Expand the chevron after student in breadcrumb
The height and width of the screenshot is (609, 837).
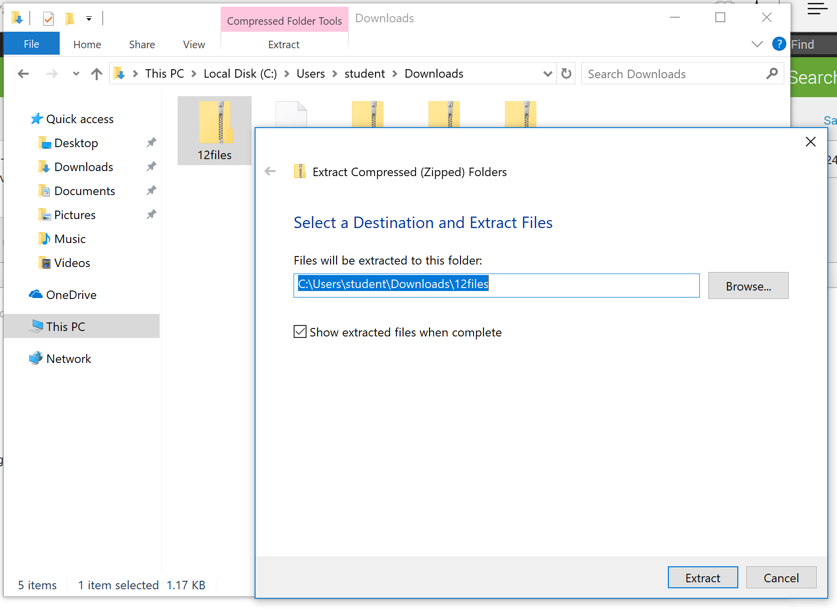(395, 74)
